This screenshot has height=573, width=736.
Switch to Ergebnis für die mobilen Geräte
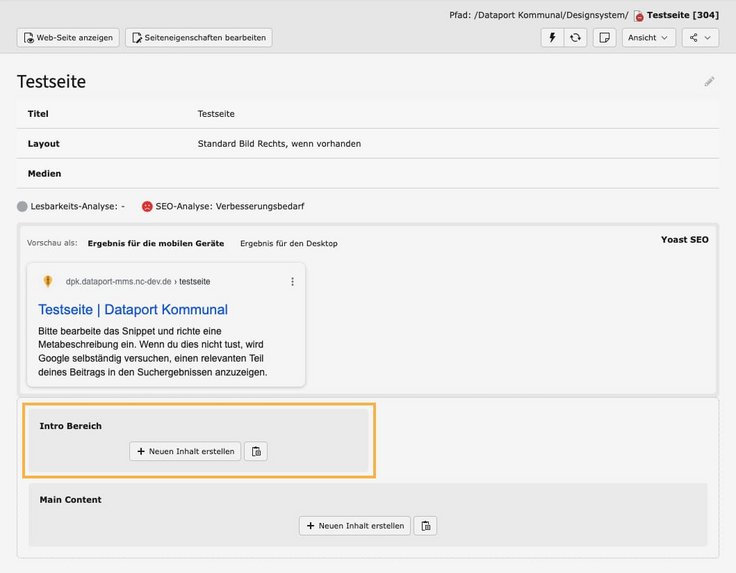155,243
